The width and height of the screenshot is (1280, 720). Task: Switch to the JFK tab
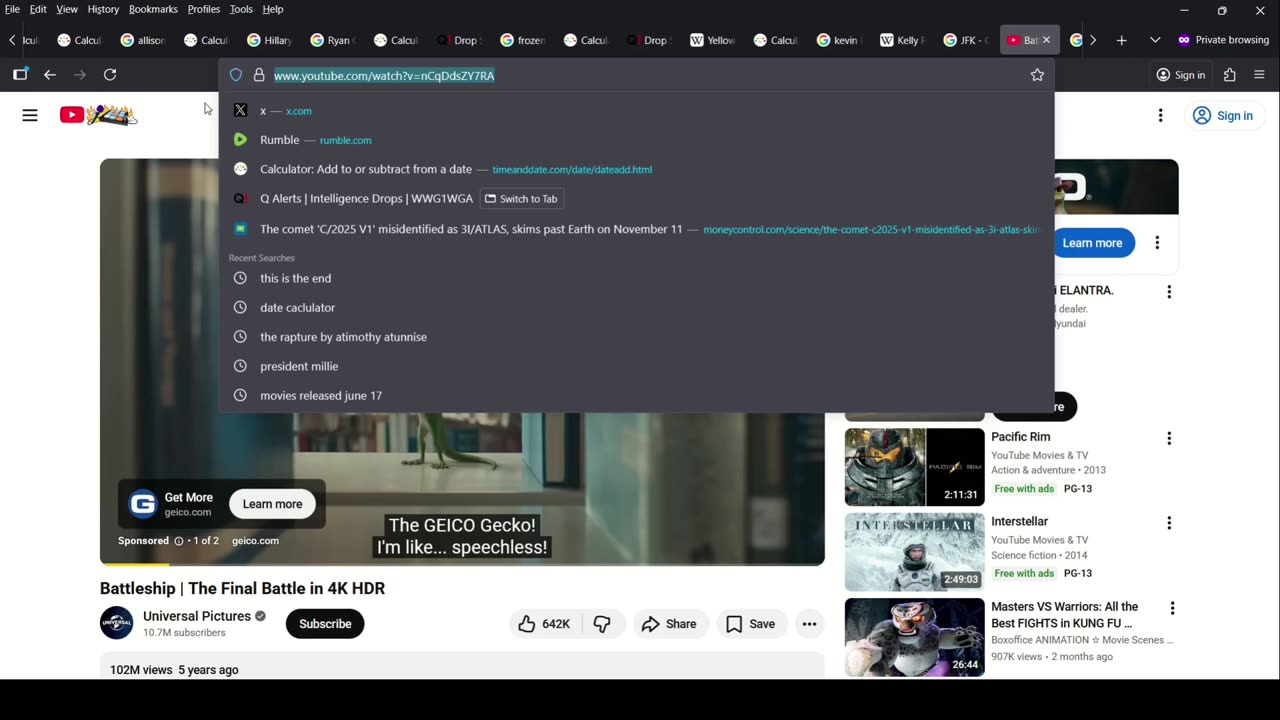(x=966, y=40)
